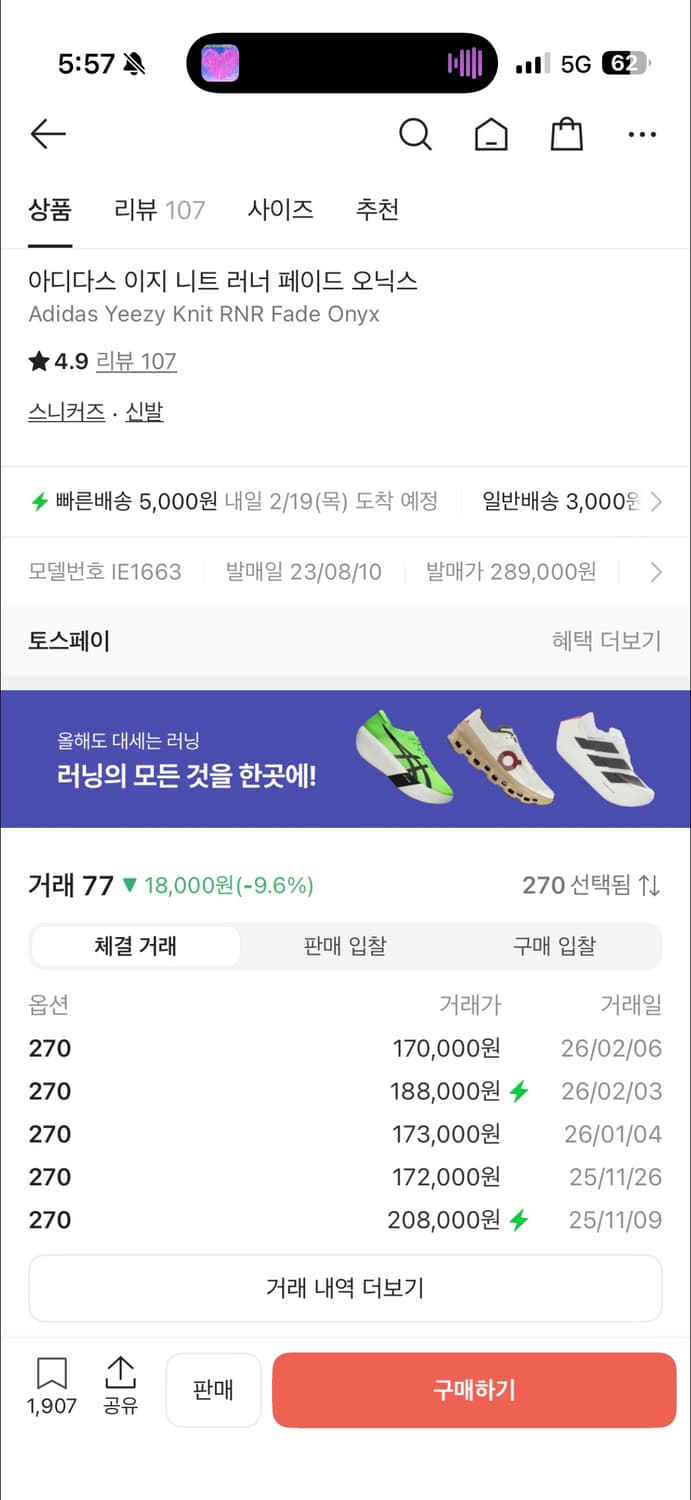Tap the lightning fast-delivery icon next to 188,000원
Viewport: 691px width, 1500px height.
pyautogui.click(x=517, y=1091)
